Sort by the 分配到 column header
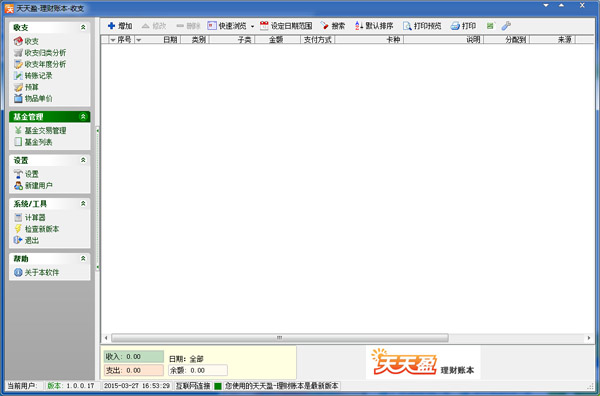The image size is (600, 396). pyautogui.click(x=507, y=39)
